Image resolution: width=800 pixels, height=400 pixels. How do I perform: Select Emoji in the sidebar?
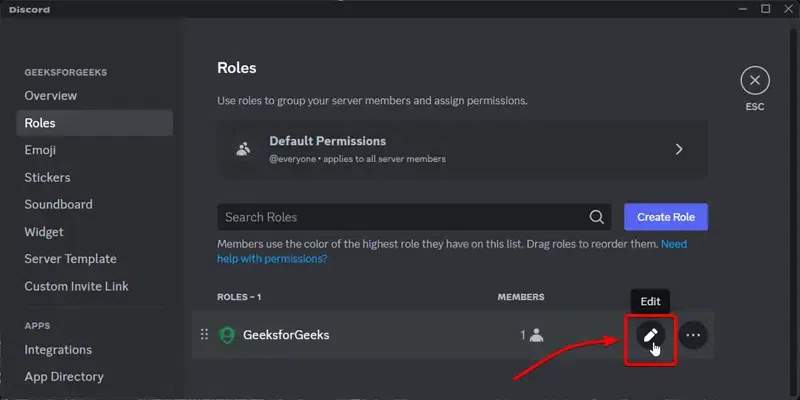pos(40,150)
